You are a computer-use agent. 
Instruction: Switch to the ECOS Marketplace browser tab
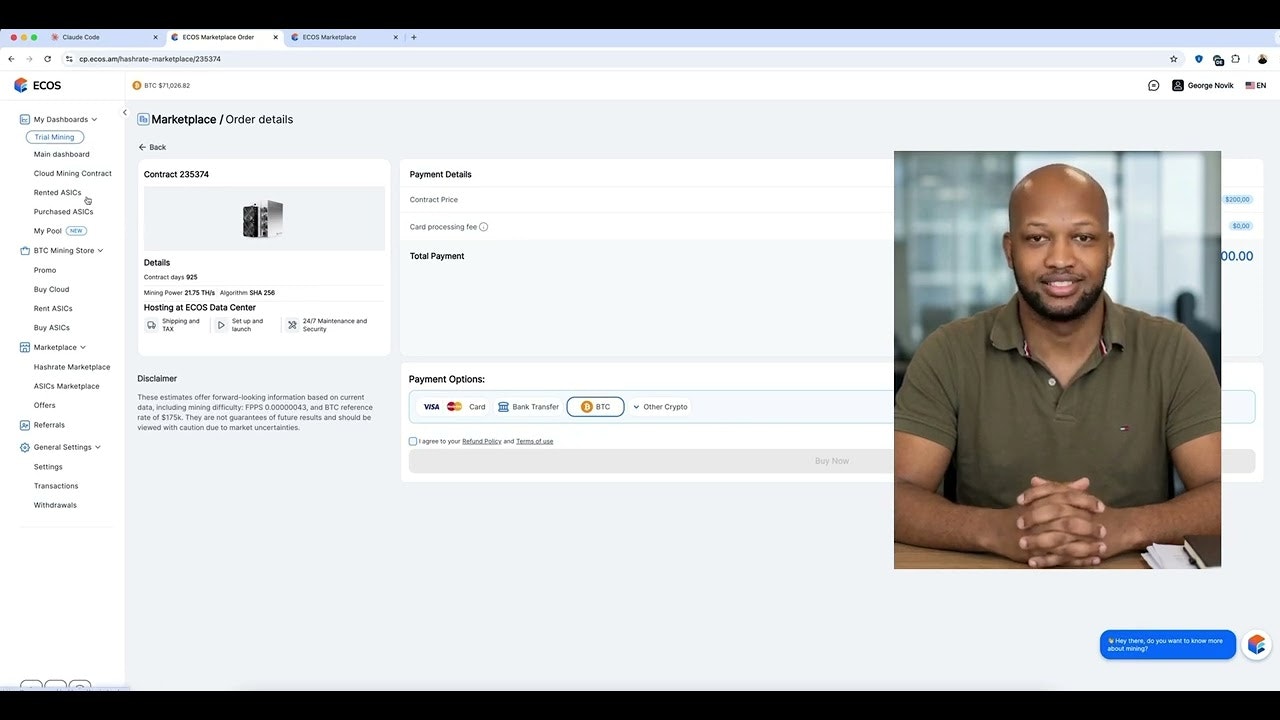click(x=345, y=37)
